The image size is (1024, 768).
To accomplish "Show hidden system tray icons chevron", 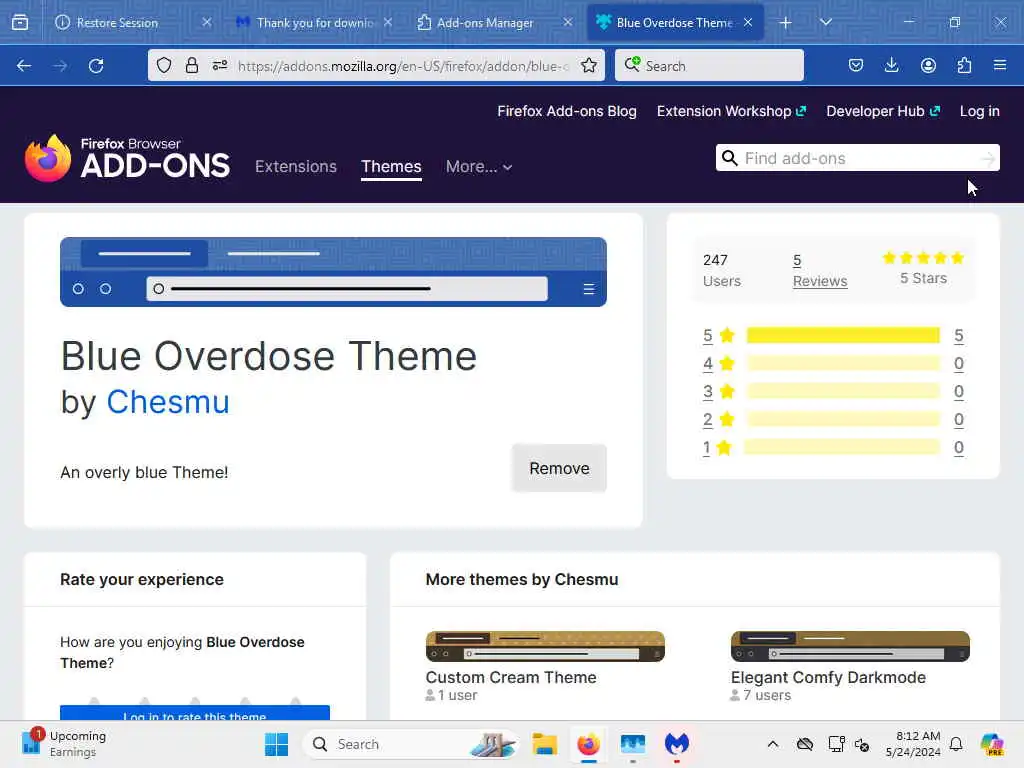I will (773, 744).
